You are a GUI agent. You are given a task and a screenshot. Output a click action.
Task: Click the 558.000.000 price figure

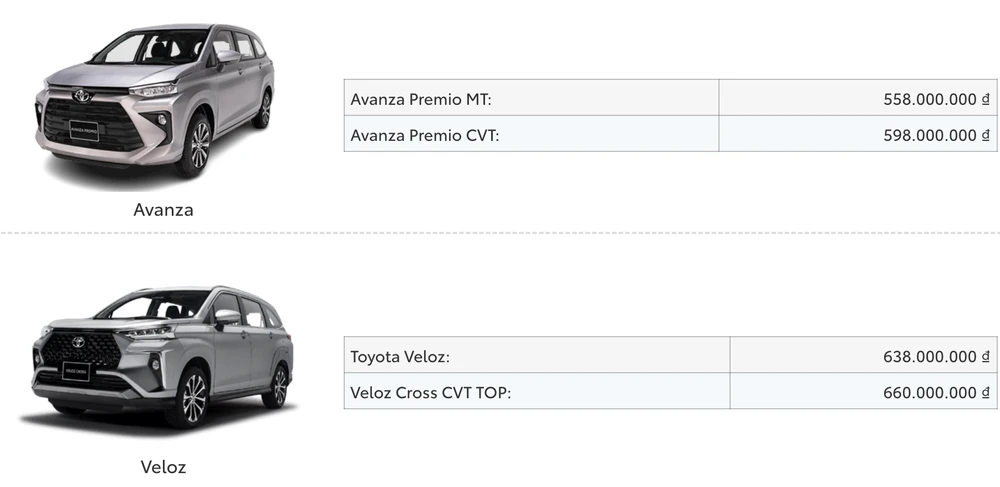click(929, 99)
